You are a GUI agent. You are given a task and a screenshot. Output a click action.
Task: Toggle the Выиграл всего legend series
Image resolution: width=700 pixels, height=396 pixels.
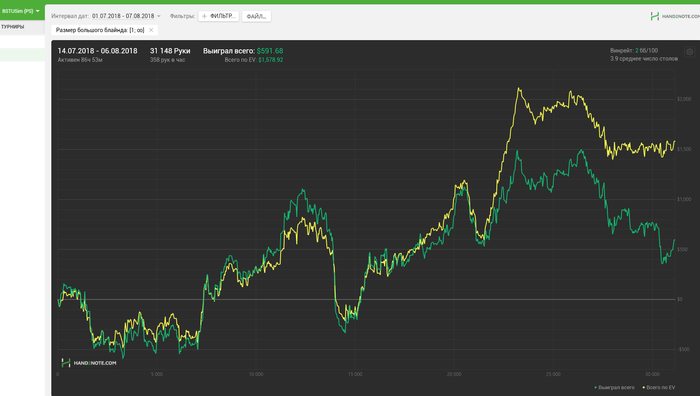tap(614, 388)
